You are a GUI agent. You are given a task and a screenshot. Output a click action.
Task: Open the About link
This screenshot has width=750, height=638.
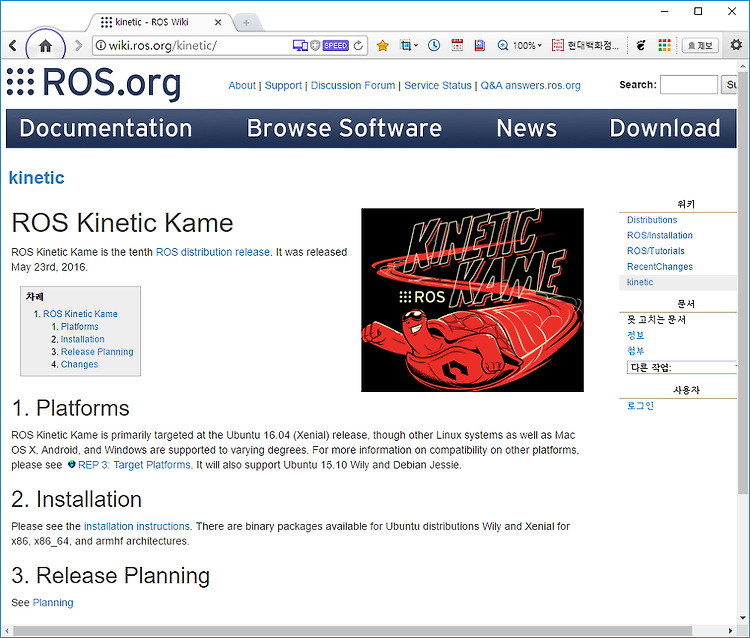point(242,85)
